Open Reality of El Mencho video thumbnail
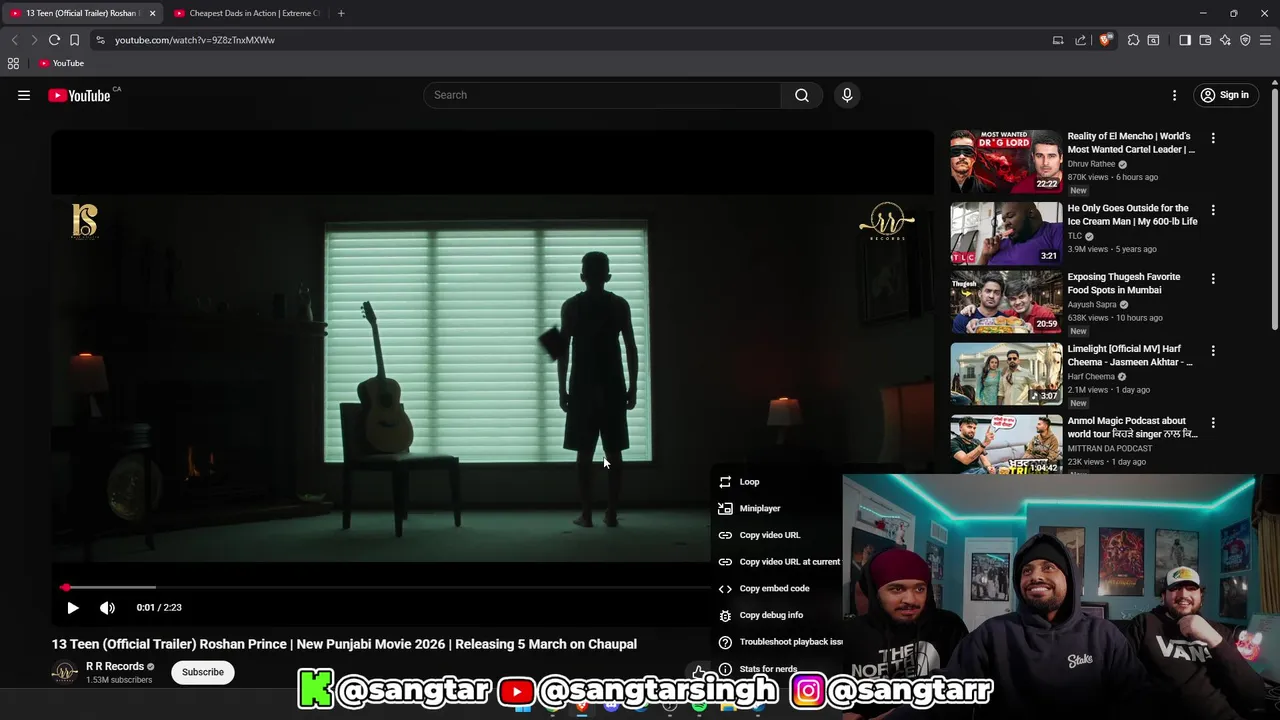 coord(1006,161)
